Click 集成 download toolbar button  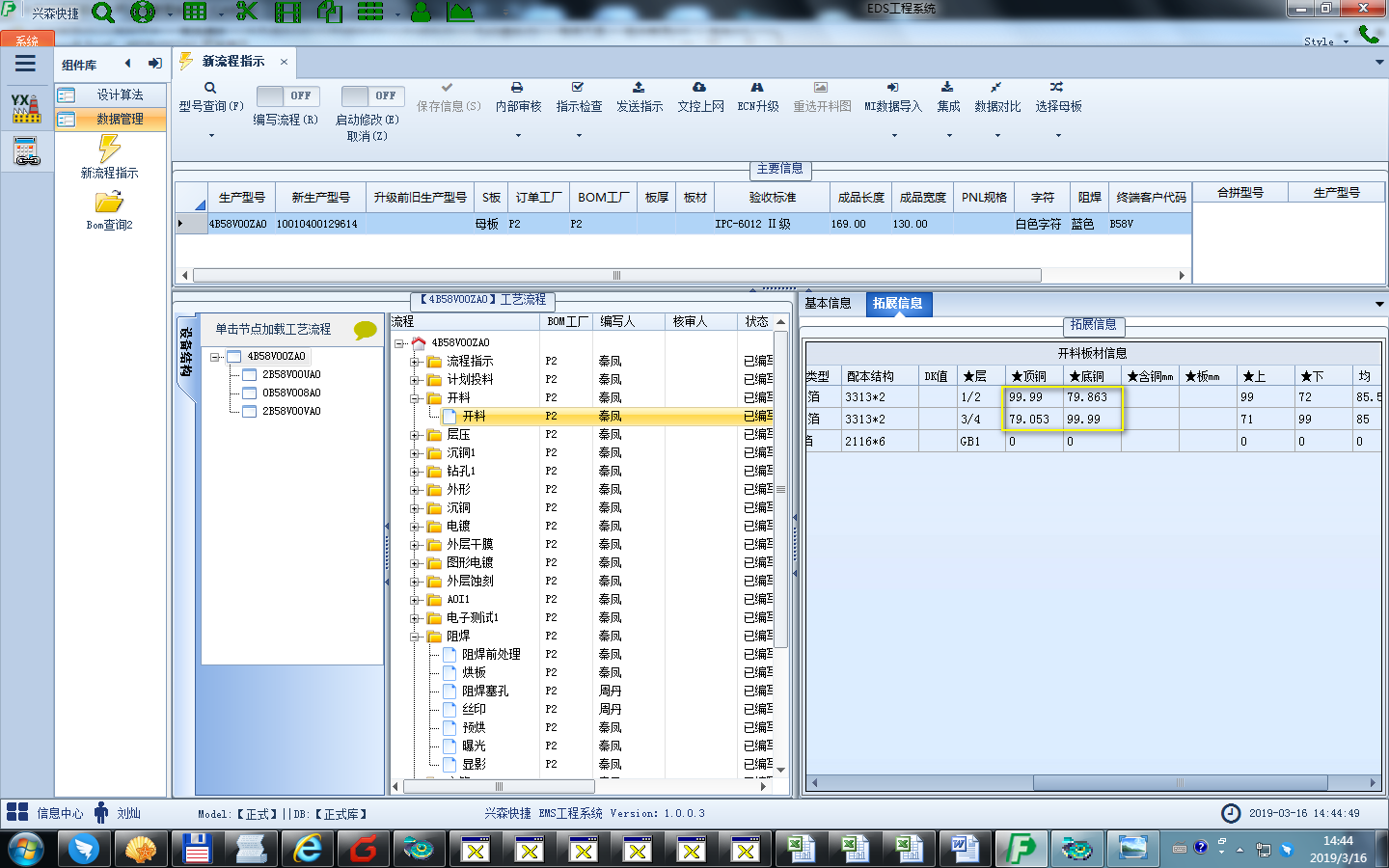[948, 97]
